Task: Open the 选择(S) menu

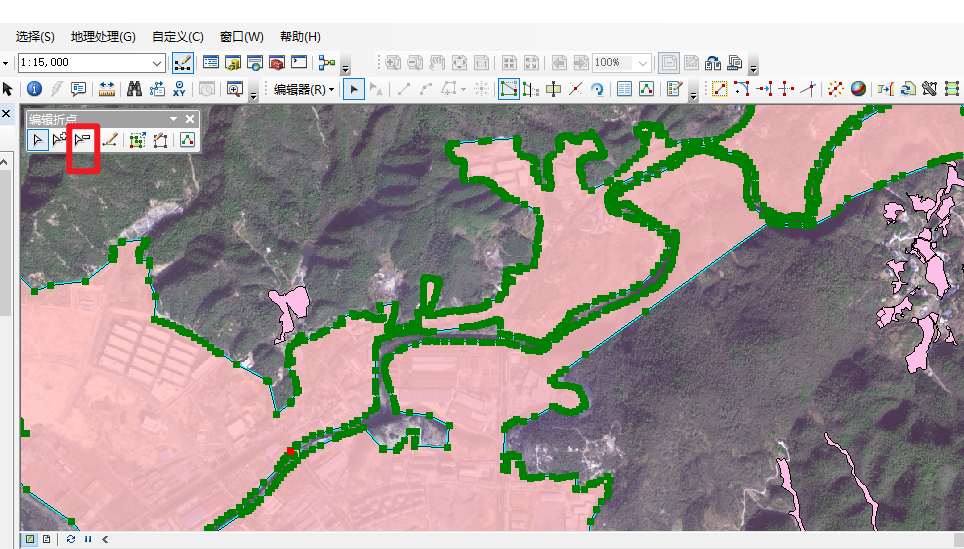Action: click(x=35, y=37)
